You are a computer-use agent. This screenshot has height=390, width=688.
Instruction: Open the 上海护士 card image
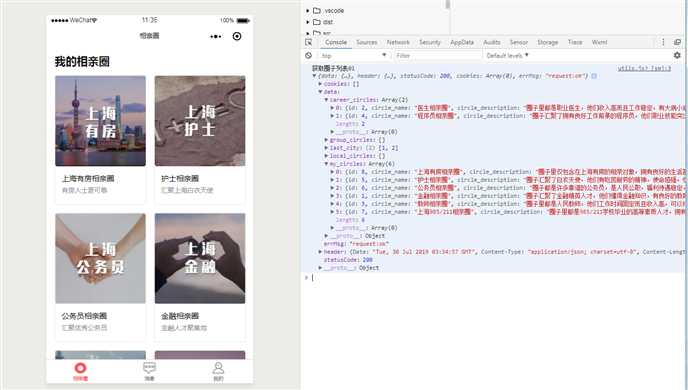pyautogui.click(x=200, y=121)
